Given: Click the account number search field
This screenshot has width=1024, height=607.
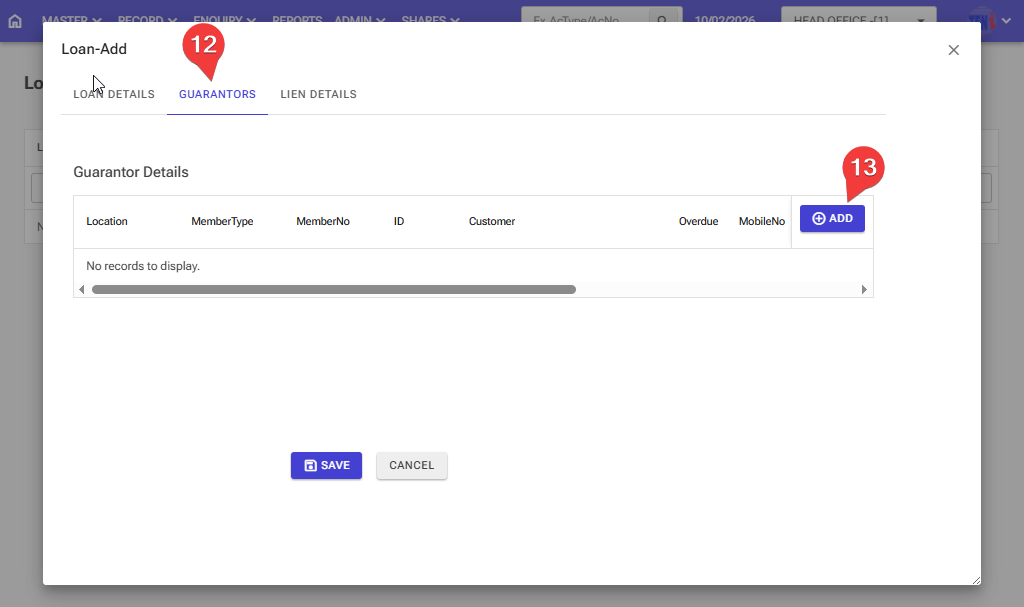Looking at the screenshot, I should pyautogui.click(x=586, y=20).
